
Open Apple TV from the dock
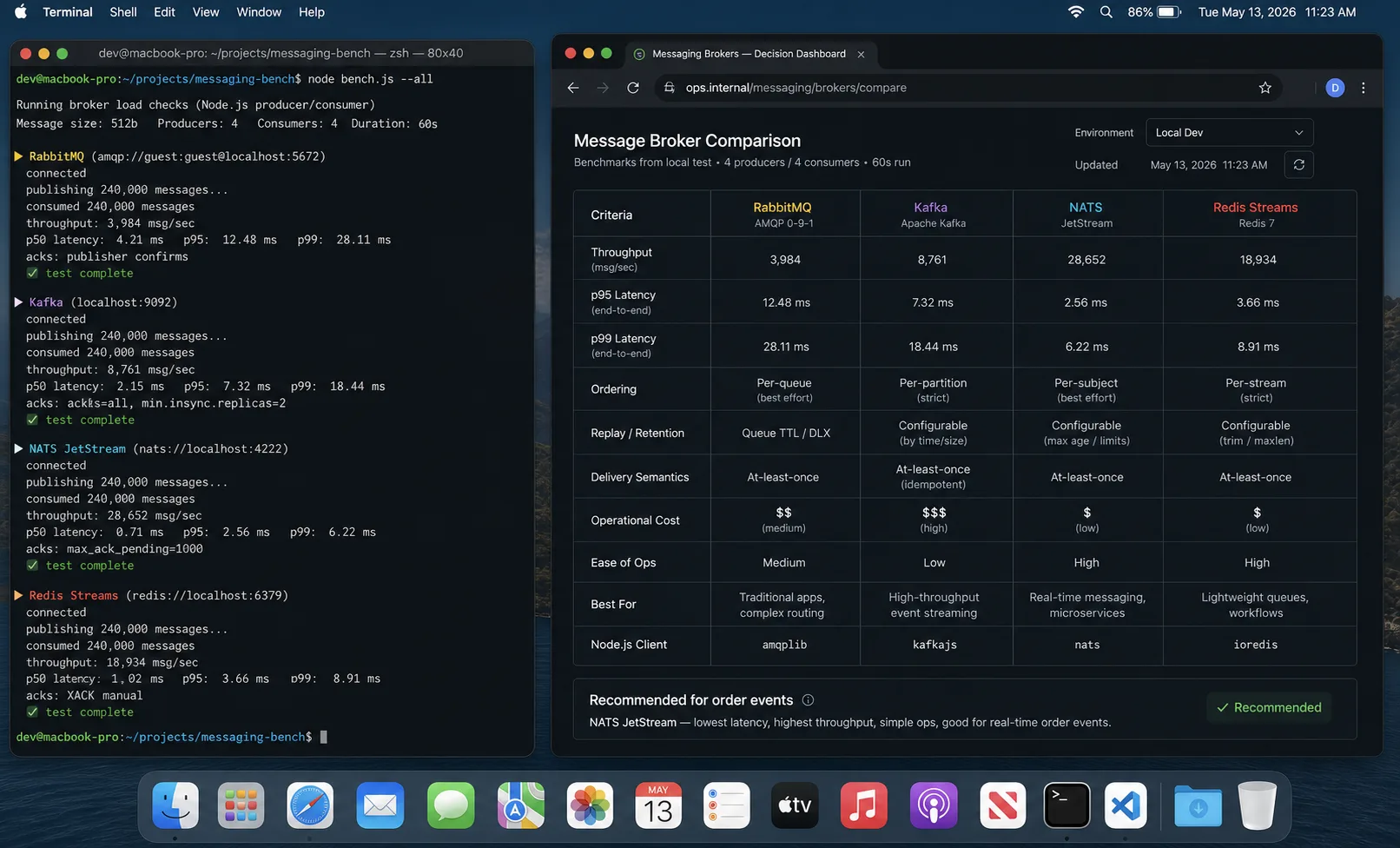(x=795, y=805)
